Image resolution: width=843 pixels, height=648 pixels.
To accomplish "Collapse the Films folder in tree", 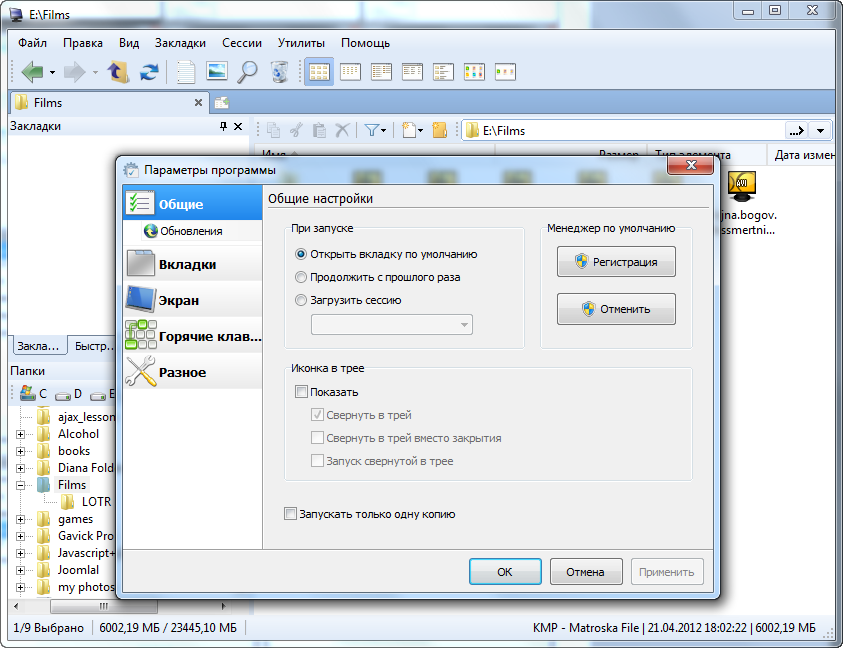I will pyautogui.click(x=20, y=485).
